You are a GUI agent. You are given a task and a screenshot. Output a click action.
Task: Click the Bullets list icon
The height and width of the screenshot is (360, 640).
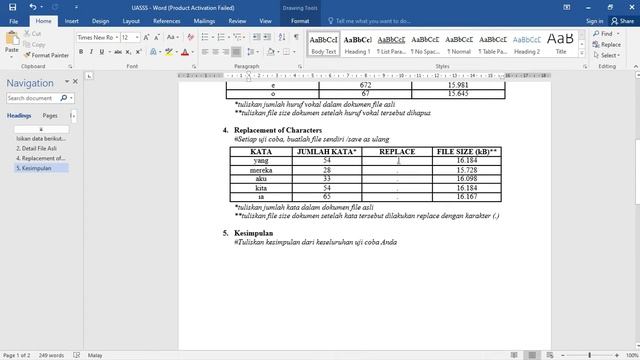point(205,38)
